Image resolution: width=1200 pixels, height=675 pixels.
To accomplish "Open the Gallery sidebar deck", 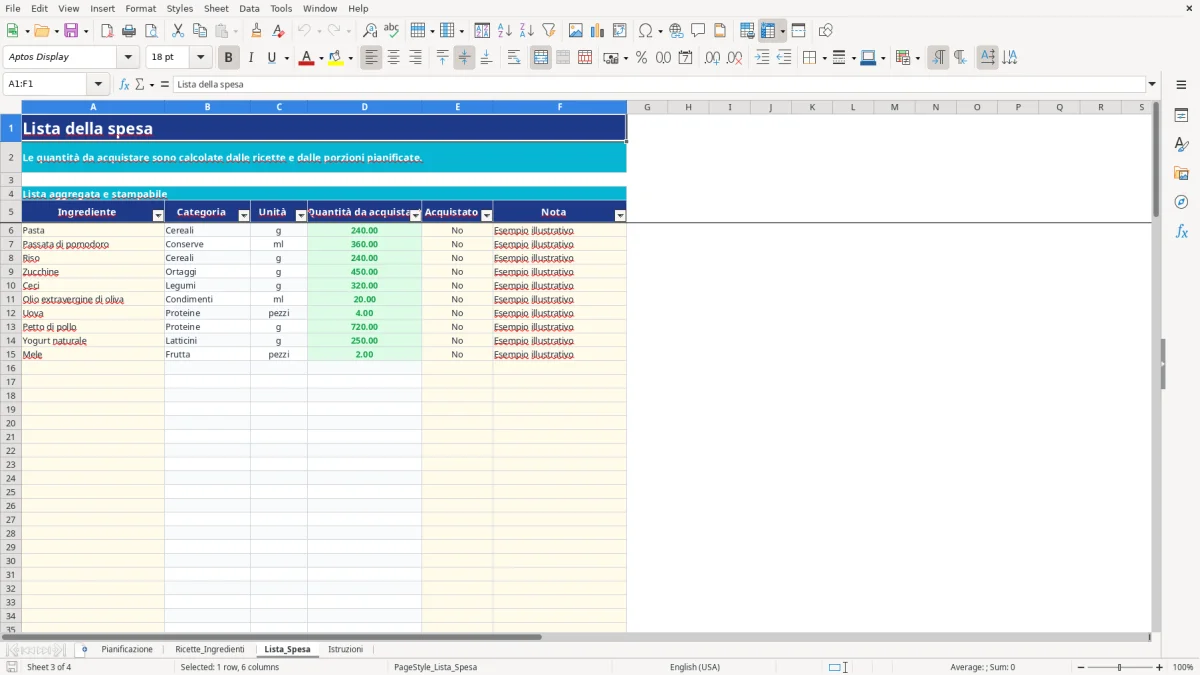I will (1181, 174).
